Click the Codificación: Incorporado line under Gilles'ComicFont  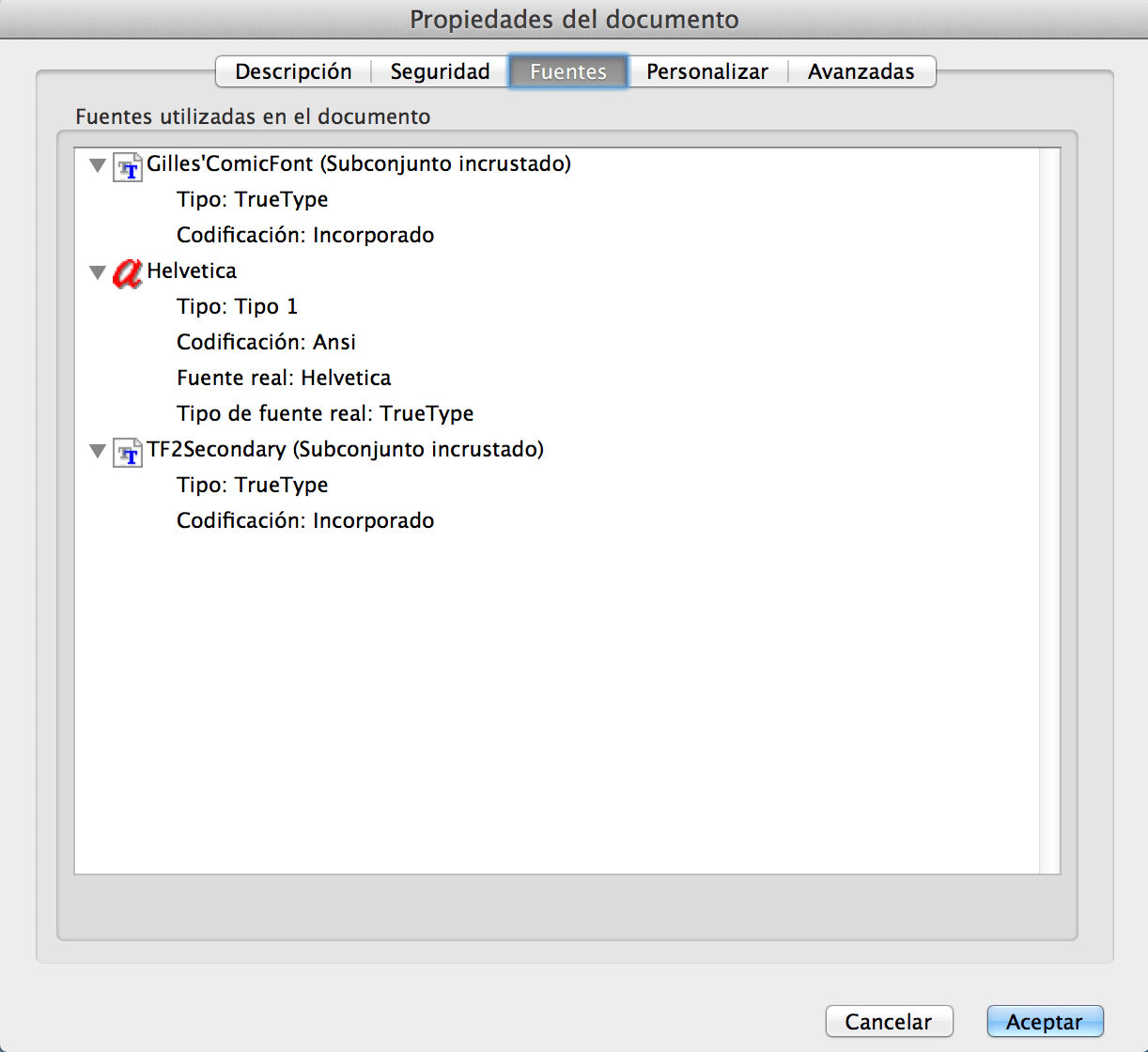304,235
